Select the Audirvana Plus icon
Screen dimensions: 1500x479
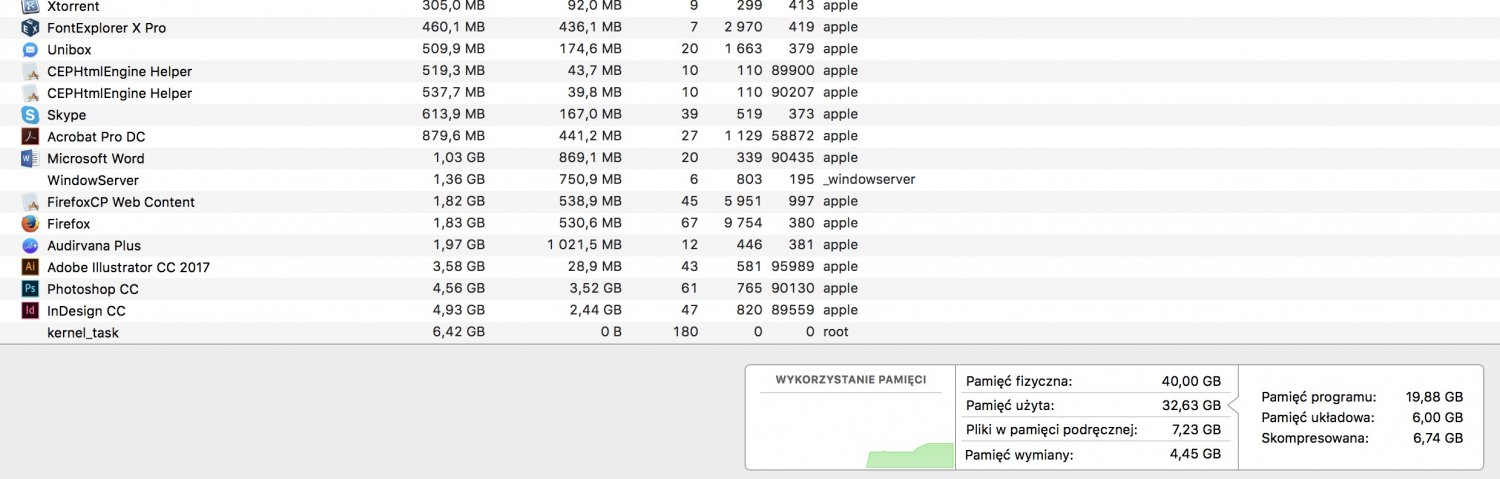click(x=30, y=245)
